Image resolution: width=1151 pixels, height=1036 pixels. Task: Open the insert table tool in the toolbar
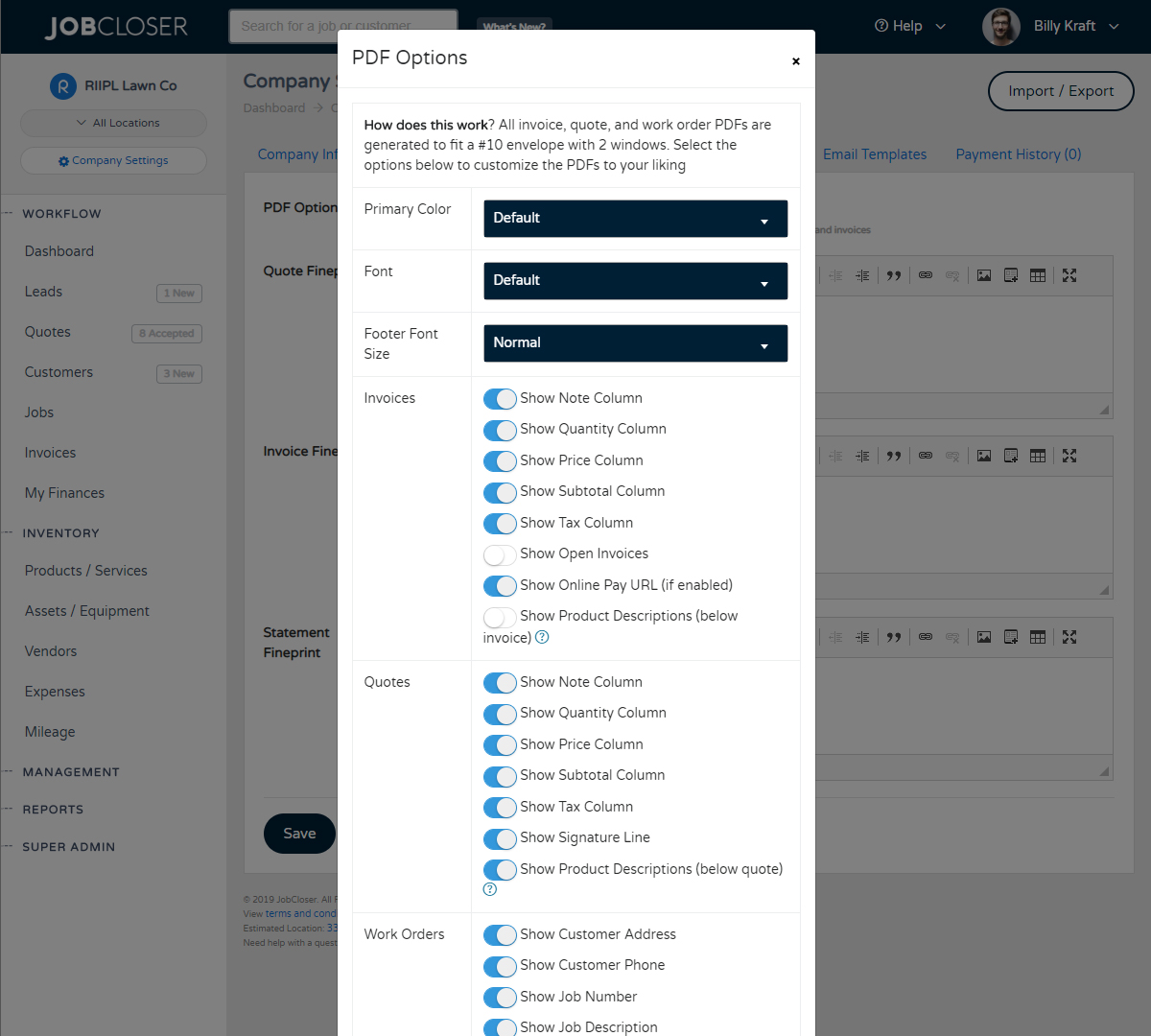coord(1037,275)
